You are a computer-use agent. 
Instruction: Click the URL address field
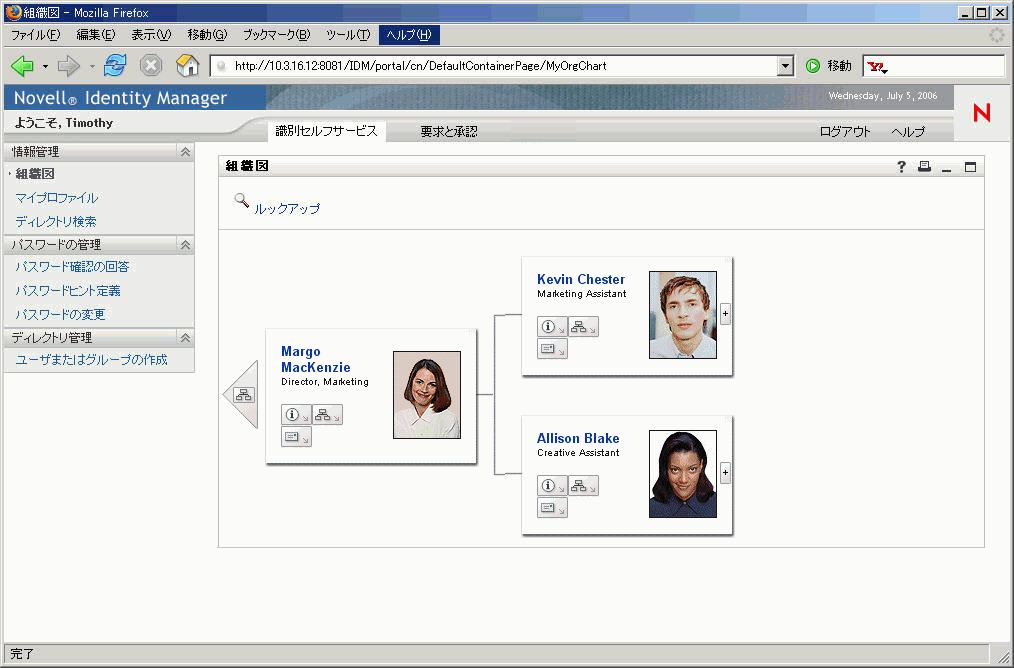click(x=495, y=65)
